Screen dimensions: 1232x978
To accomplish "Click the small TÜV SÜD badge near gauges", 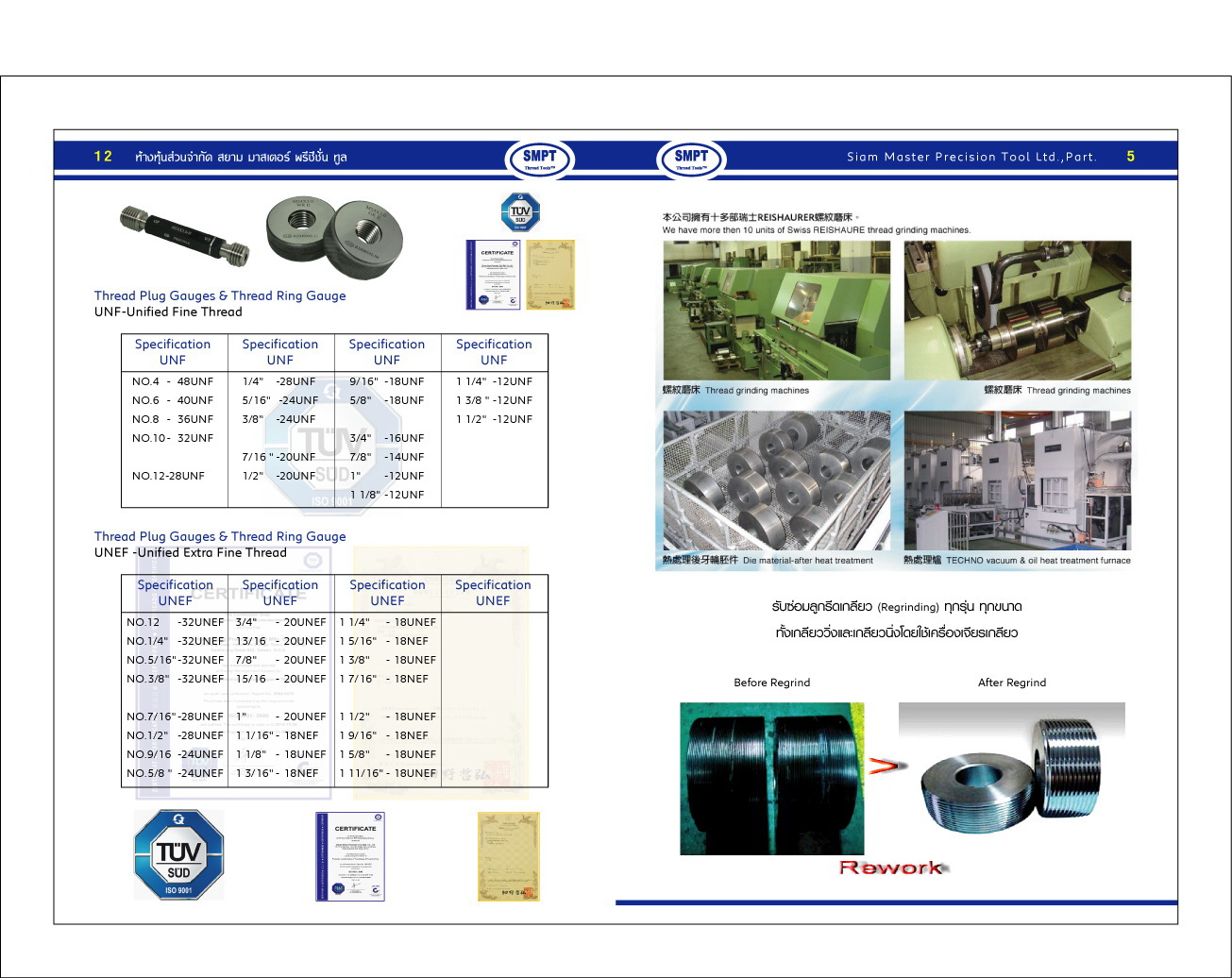I will pos(520,212).
